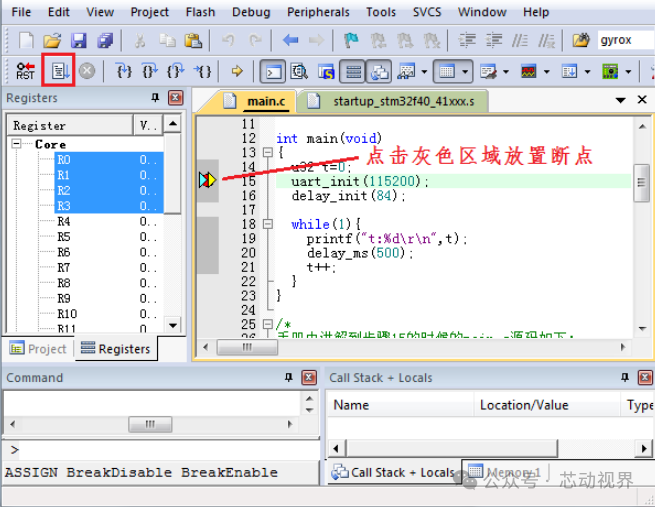Viewport: 655px width, 507px height.
Task: Click the Cut scissors icon
Action: click(x=140, y=41)
